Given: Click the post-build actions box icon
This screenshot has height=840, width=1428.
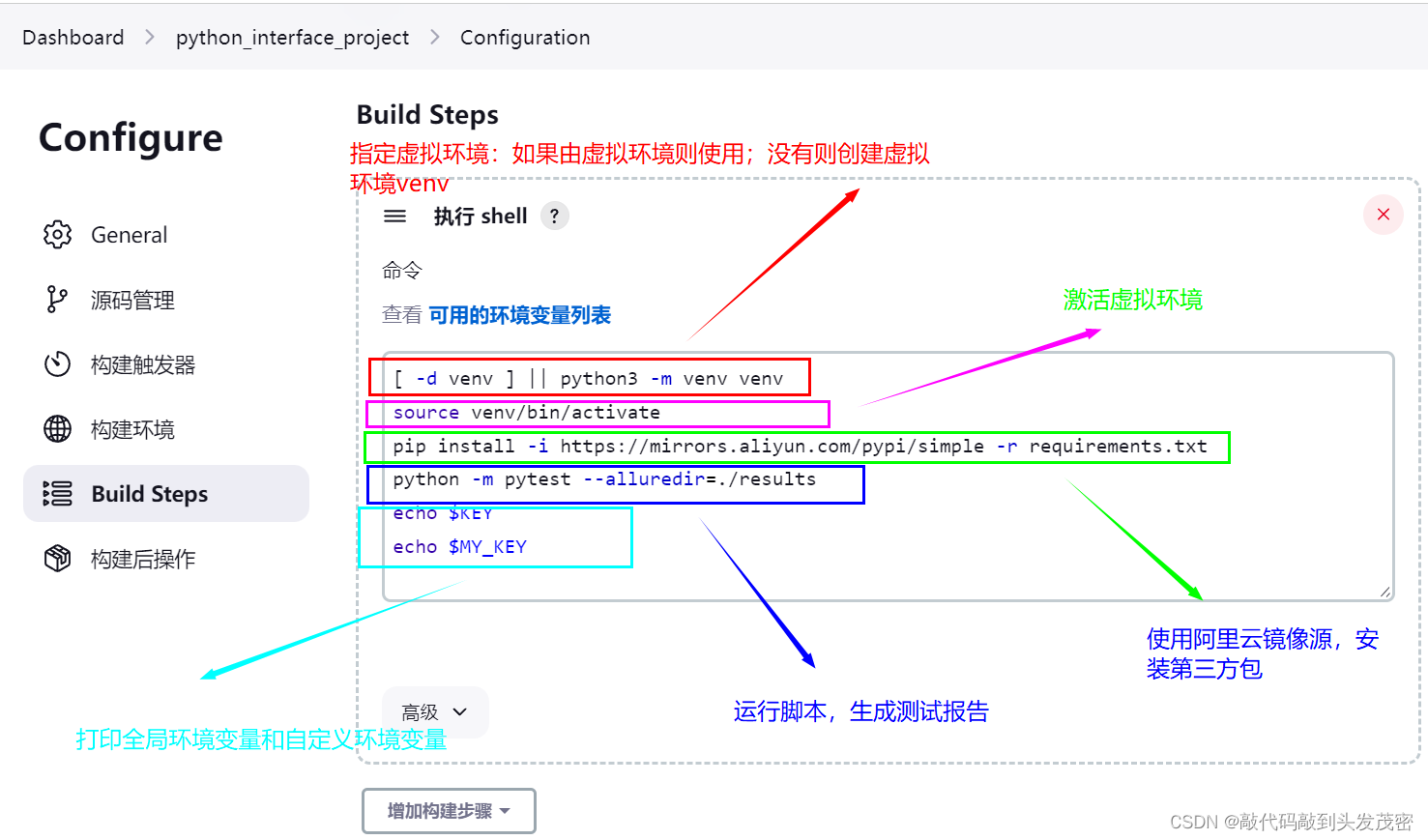Looking at the screenshot, I should pos(57,559).
